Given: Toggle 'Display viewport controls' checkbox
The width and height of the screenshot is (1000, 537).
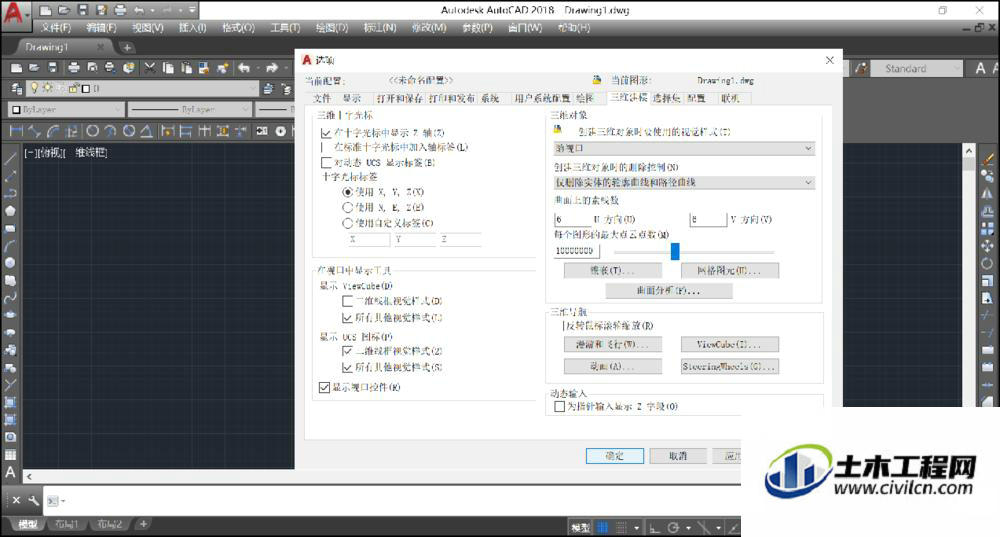Looking at the screenshot, I should click(x=324, y=387).
